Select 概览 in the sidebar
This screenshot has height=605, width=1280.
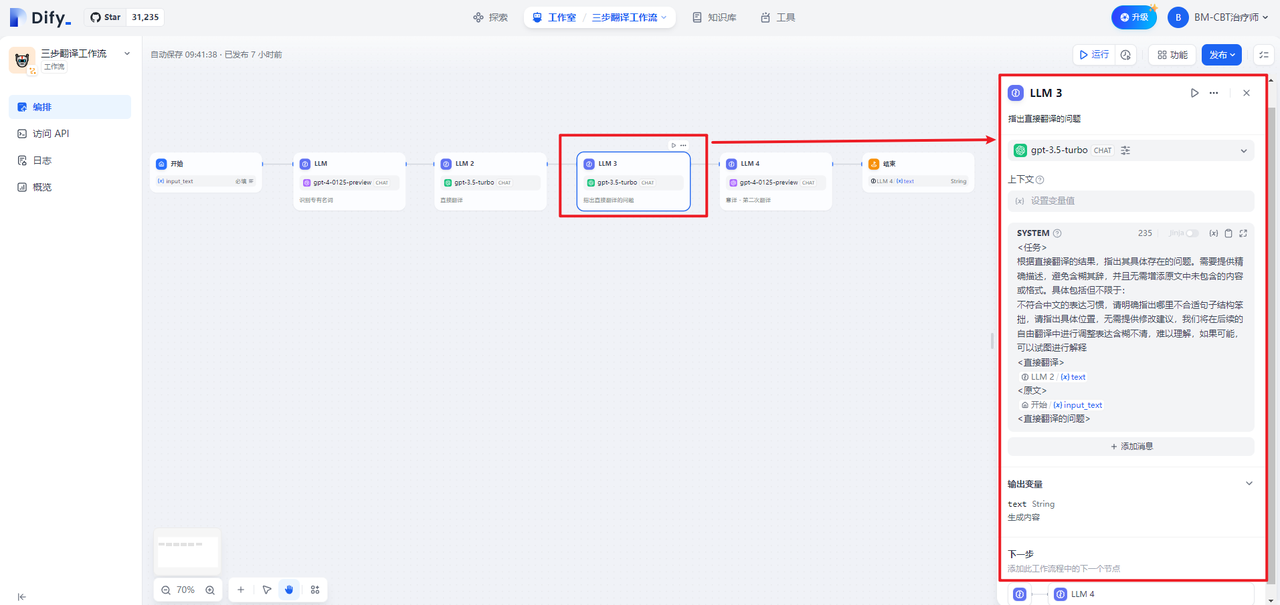click(x=70, y=187)
